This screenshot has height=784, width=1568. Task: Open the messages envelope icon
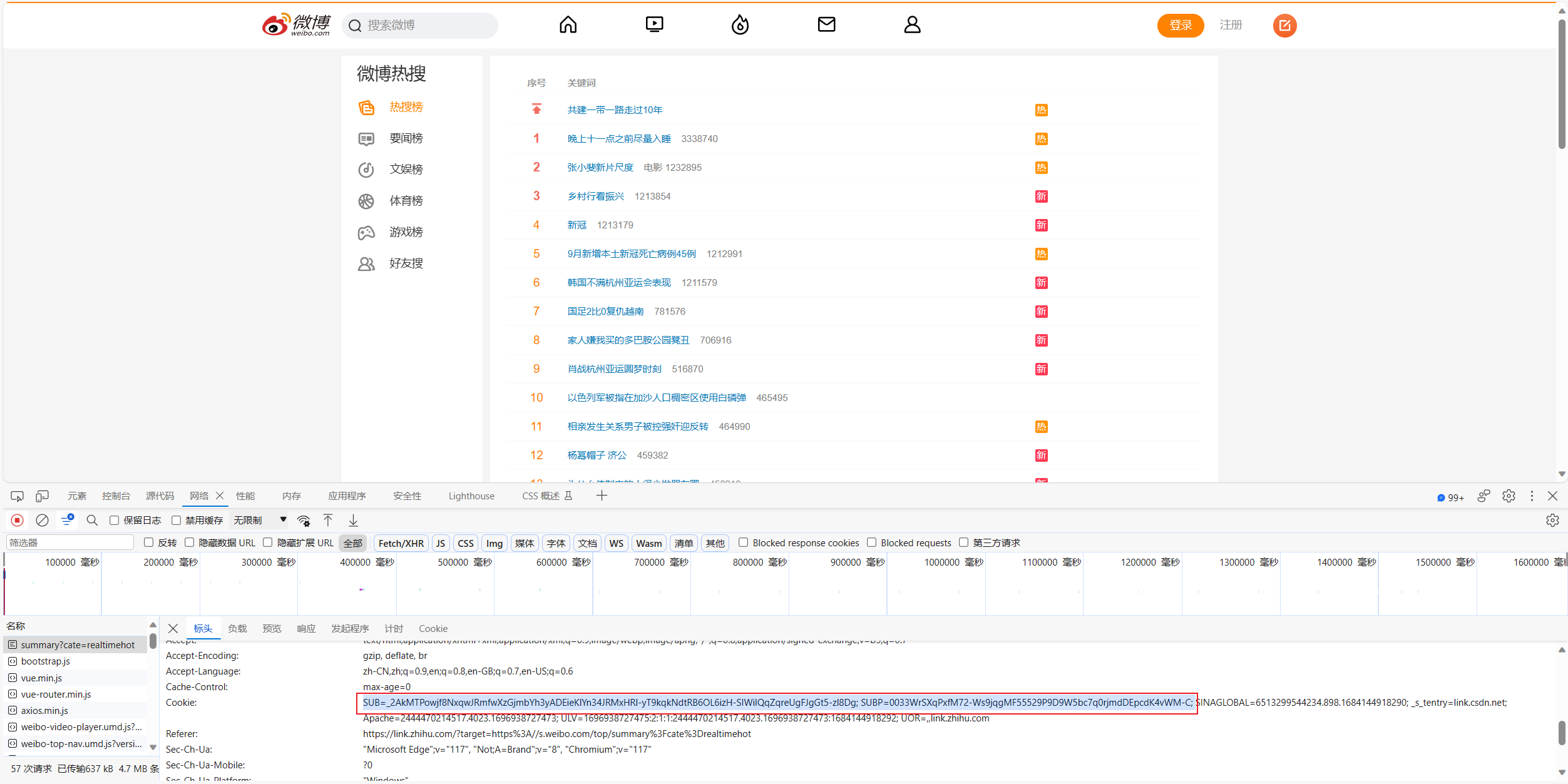(x=826, y=24)
